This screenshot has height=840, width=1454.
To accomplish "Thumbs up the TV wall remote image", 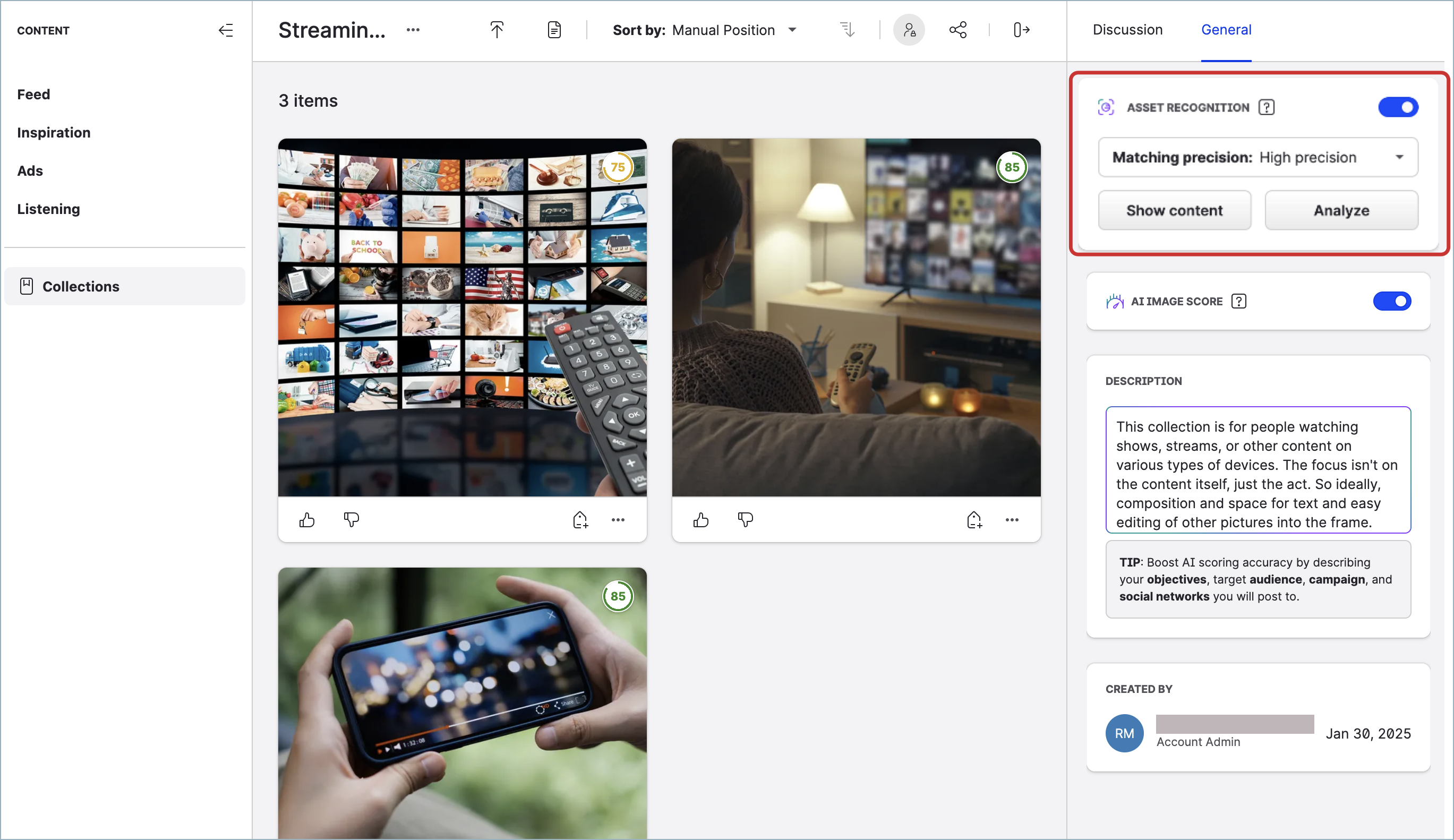I will [307, 520].
